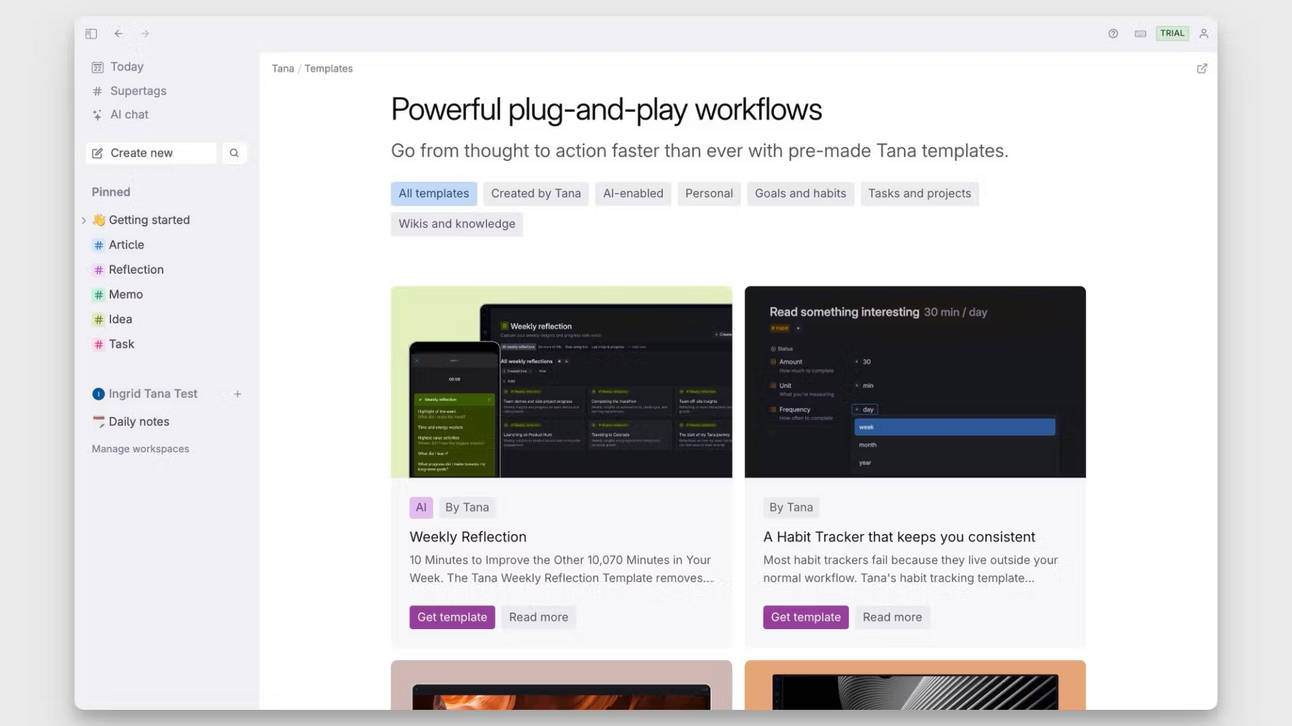Filter by AI-enabled templates
Viewport: 1292px width, 726px height.
(x=633, y=194)
